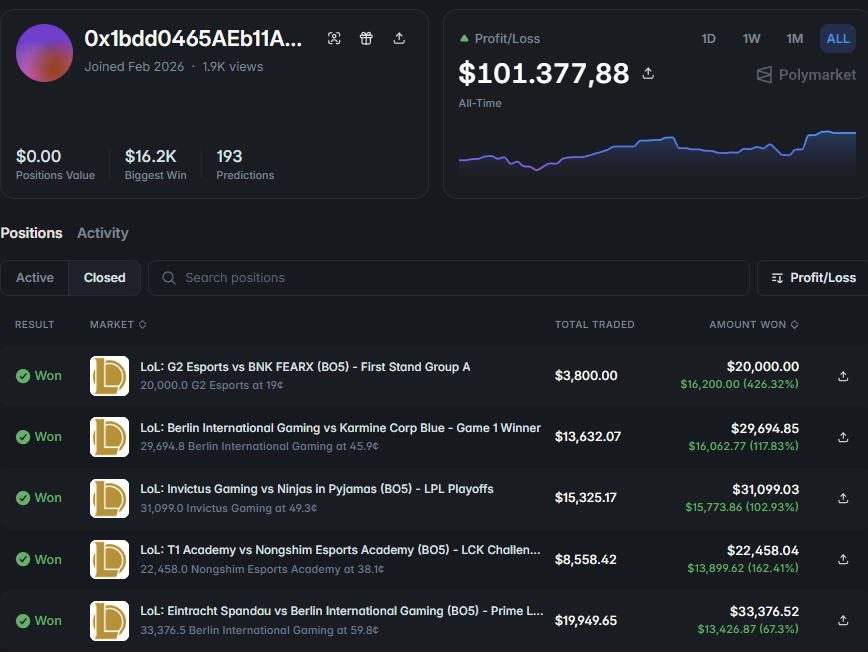Click the QR scan profile icon

coord(334,38)
